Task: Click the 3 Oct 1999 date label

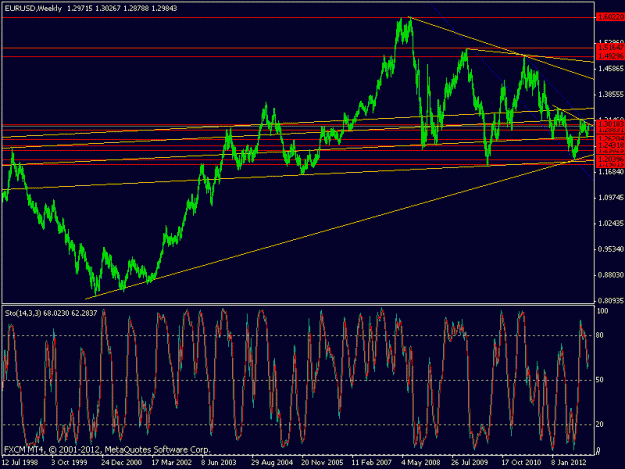Action: pos(69,462)
